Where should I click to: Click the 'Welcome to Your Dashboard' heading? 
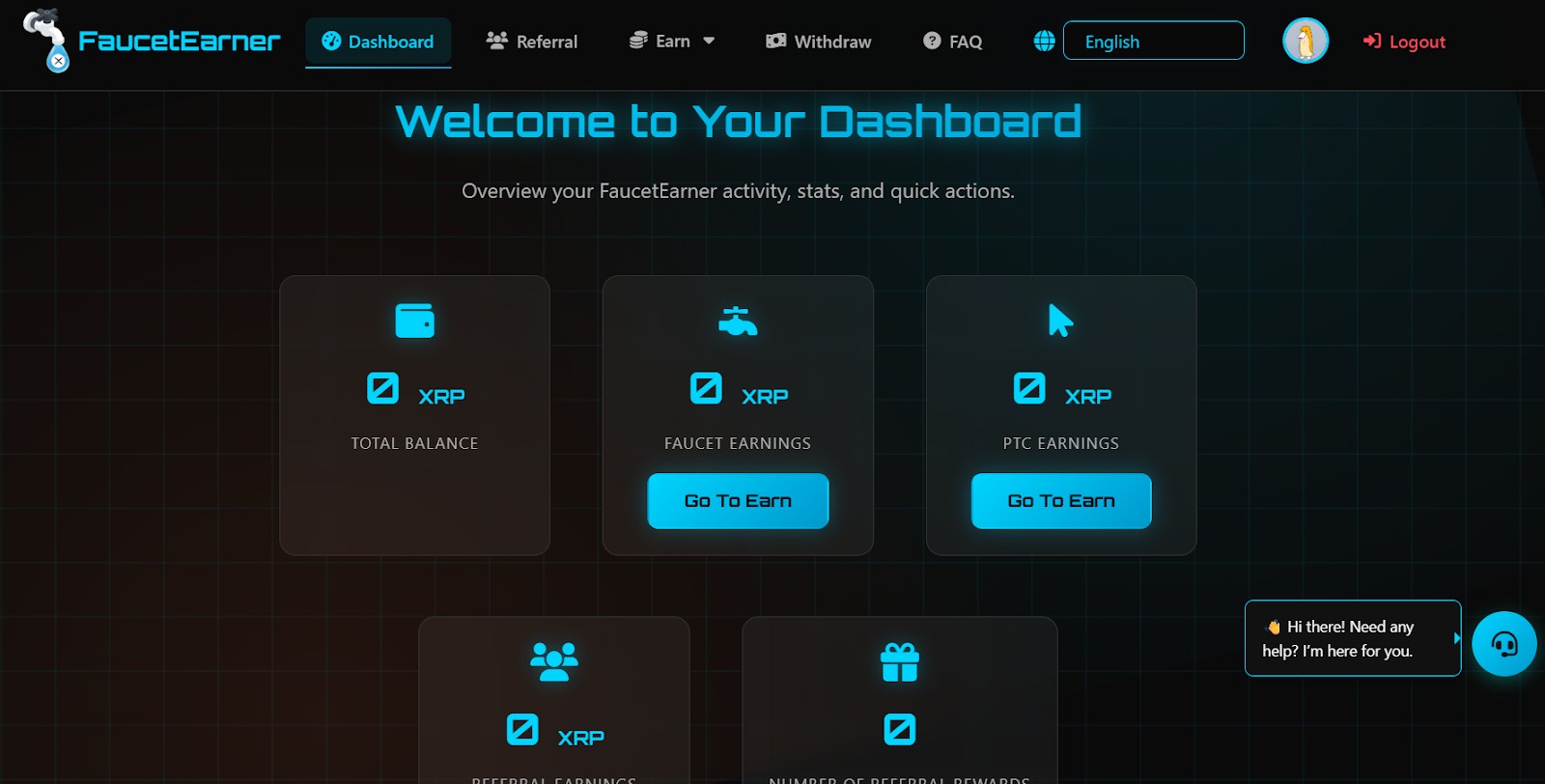(738, 122)
